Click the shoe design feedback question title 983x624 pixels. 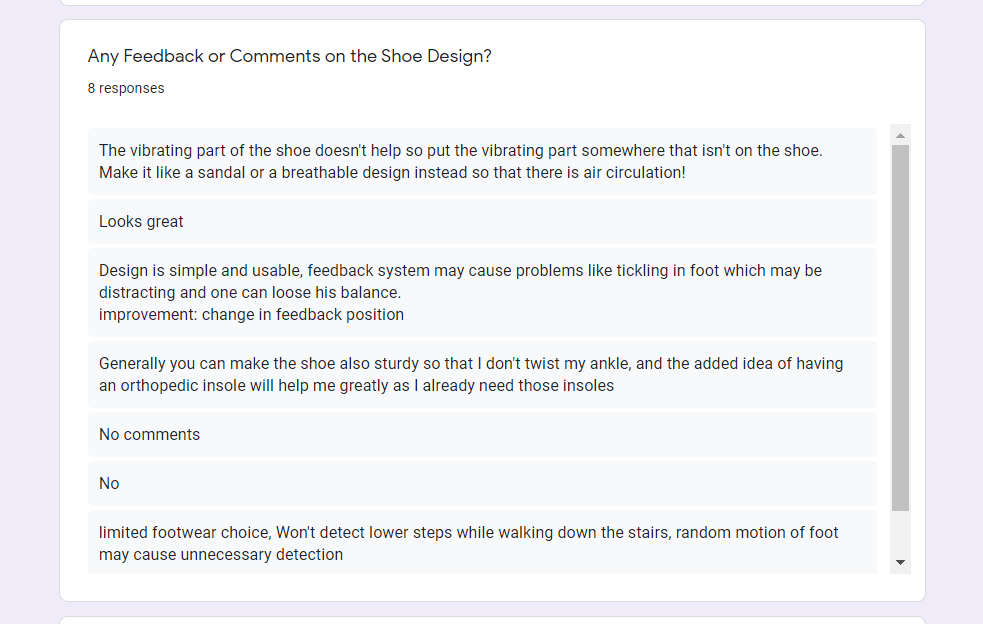[290, 56]
